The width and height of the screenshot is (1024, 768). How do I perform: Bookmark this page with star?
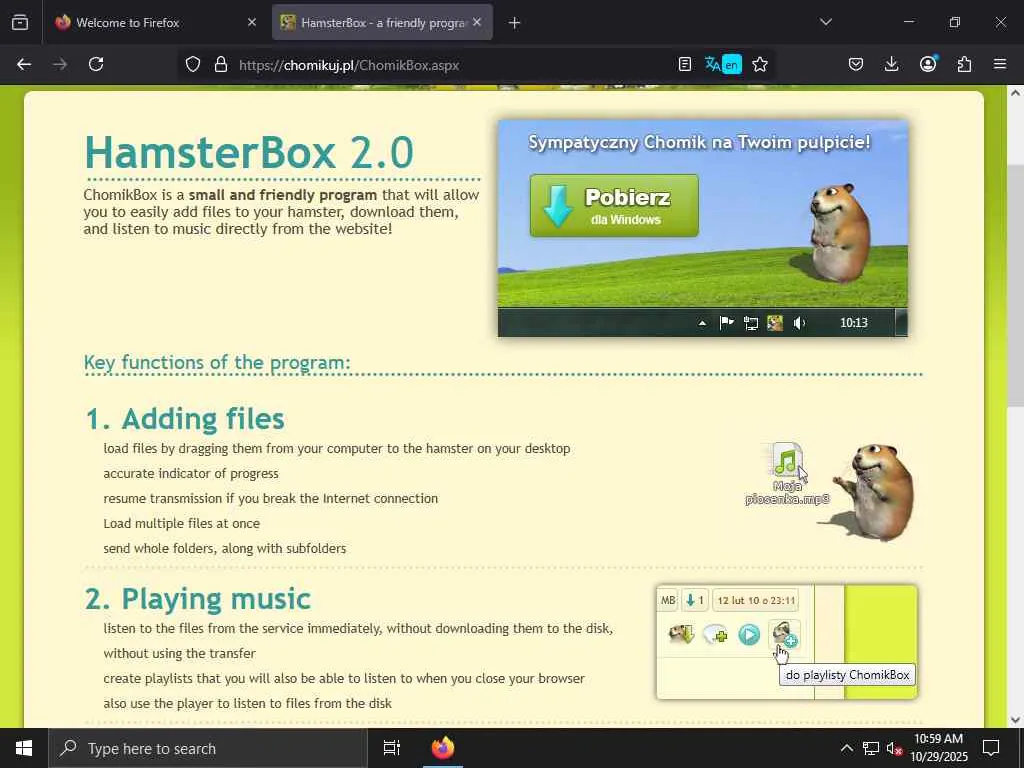point(760,65)
